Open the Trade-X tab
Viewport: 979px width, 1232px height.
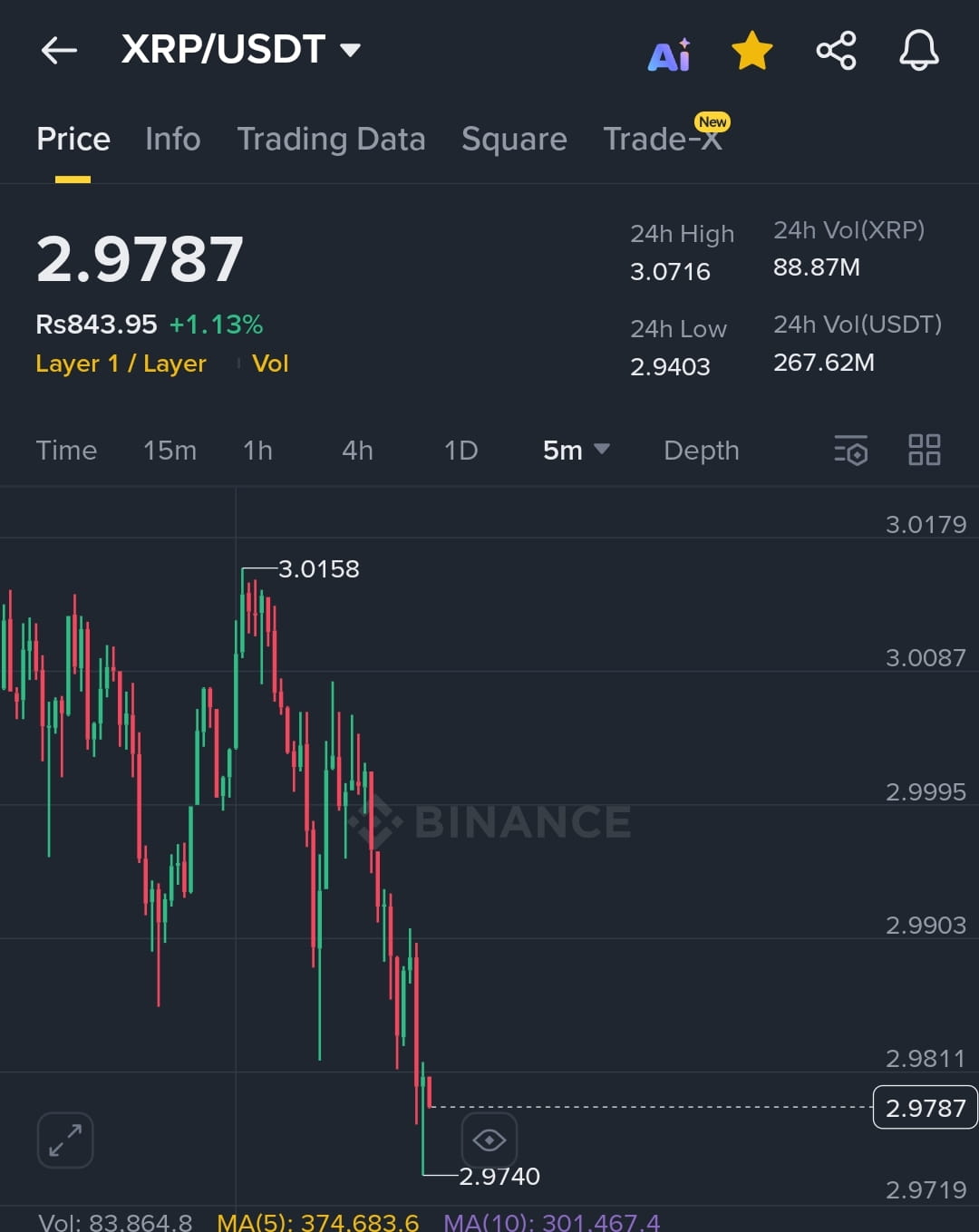click(664, 139)
